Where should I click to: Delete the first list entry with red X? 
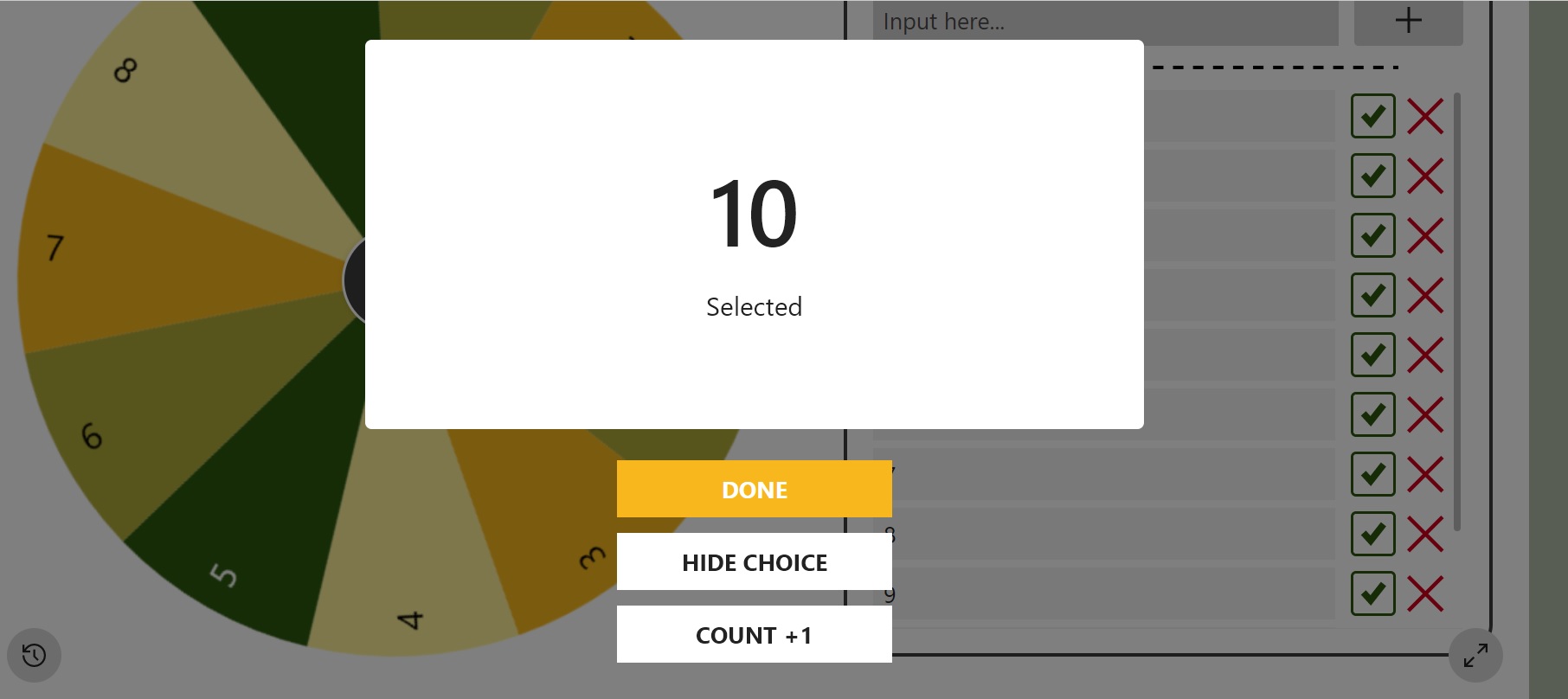point(1424,116)
